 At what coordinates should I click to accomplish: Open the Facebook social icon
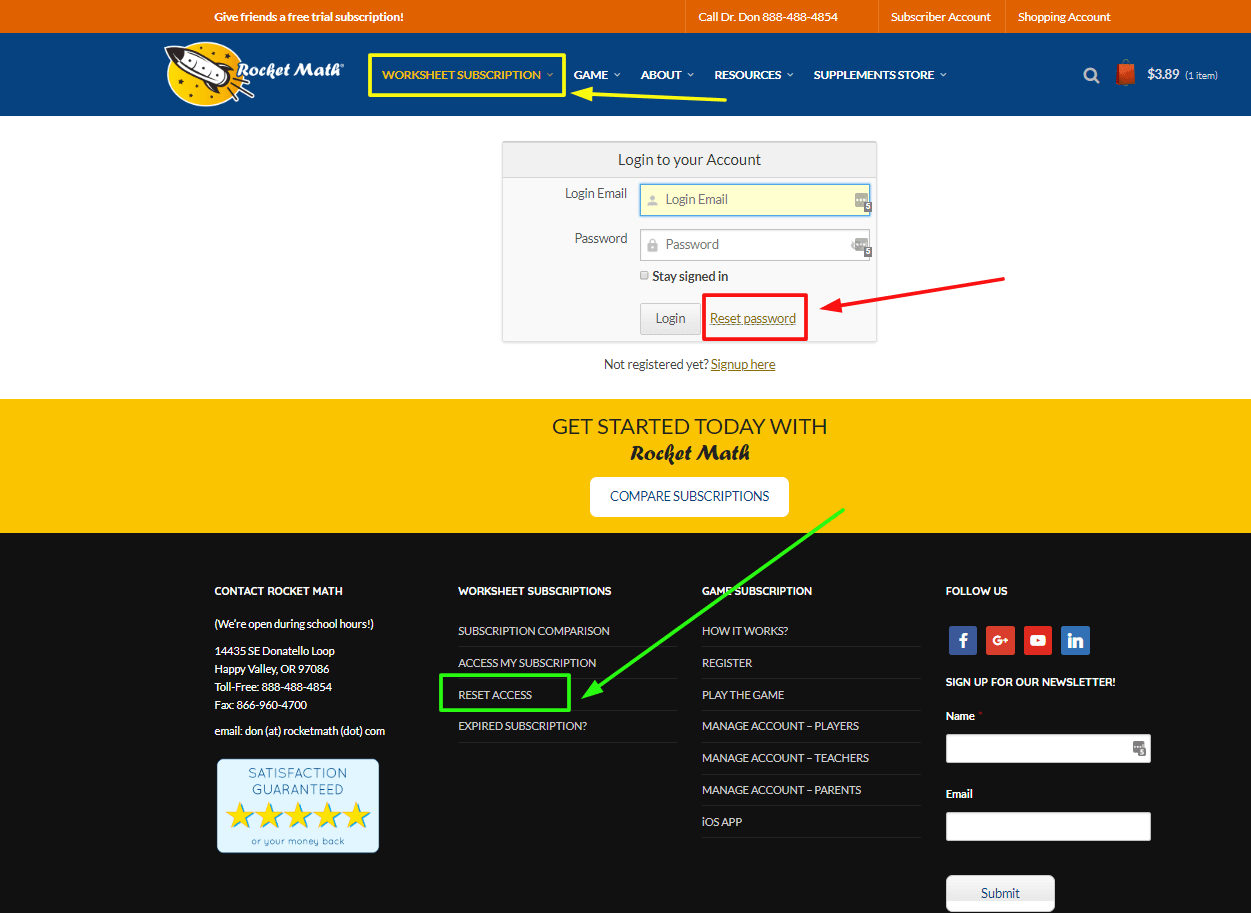[962, 640]
